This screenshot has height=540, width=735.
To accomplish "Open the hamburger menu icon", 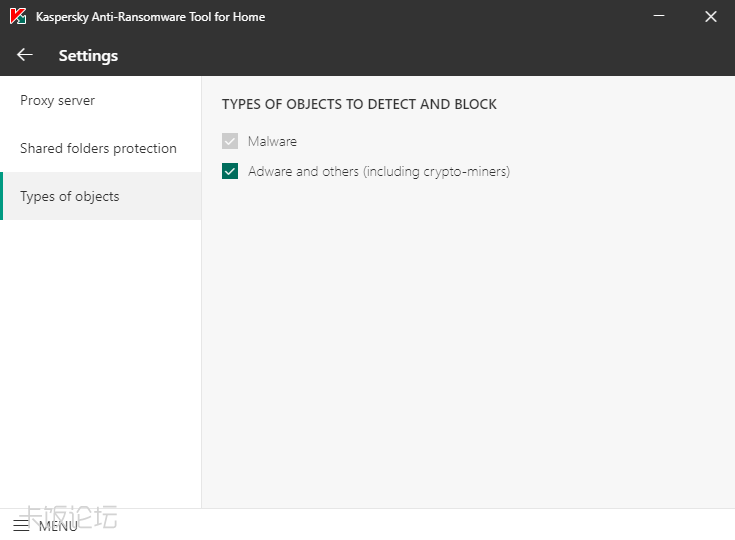I will click(x=21, y=525).
